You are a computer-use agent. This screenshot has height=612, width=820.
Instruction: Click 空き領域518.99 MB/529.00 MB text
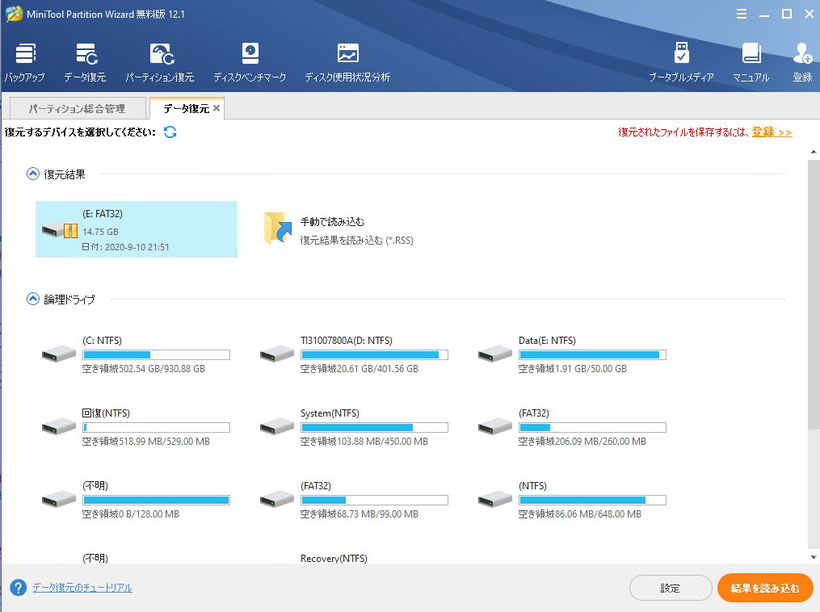(x=146, y=441)
